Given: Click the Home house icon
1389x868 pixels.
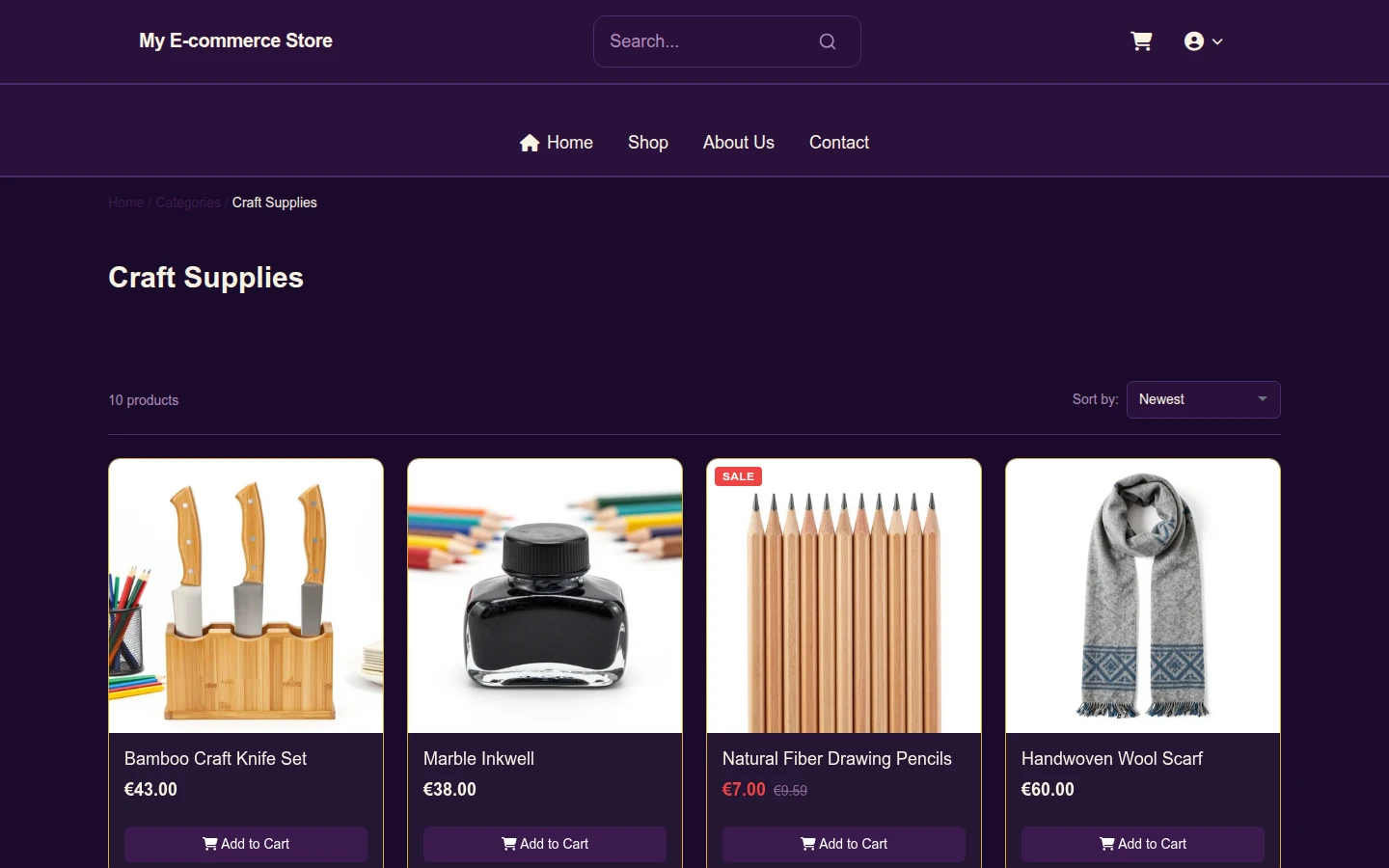Looking at the screenshot, I should pyautogui.click(x=530, y=143).
